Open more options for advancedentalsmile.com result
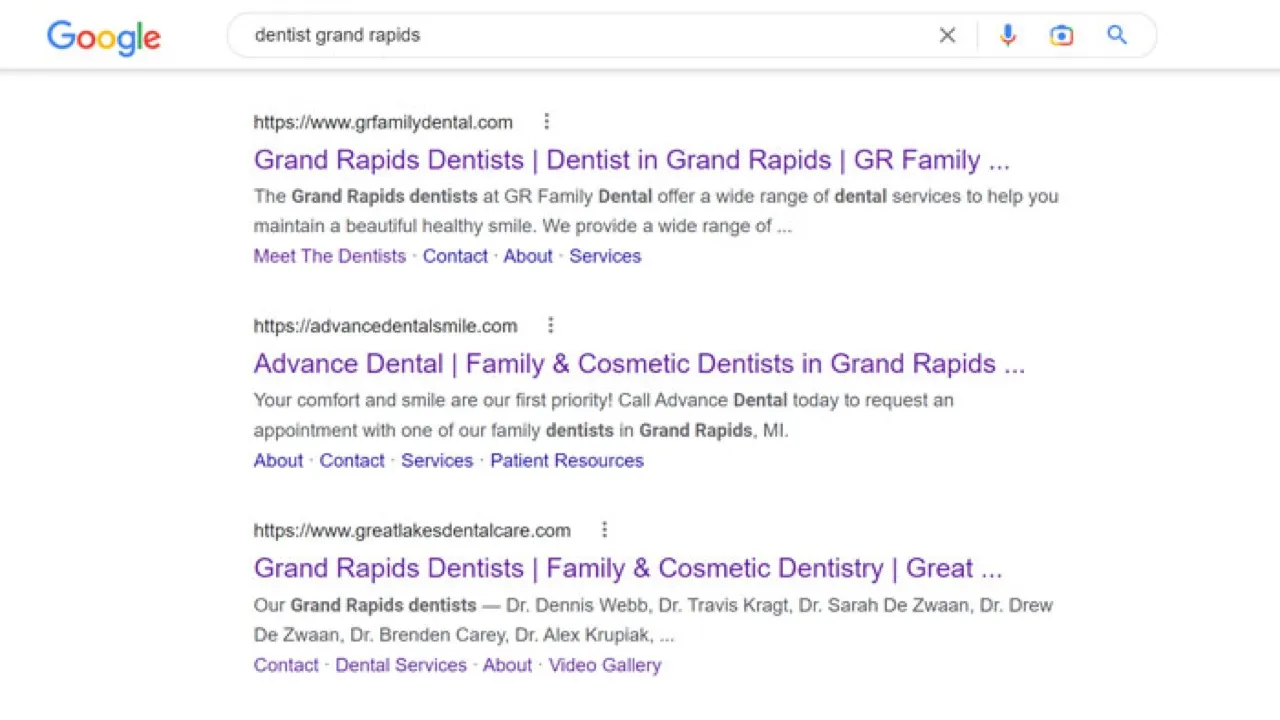Viewport: 1280px width, 720px height. 550,326
